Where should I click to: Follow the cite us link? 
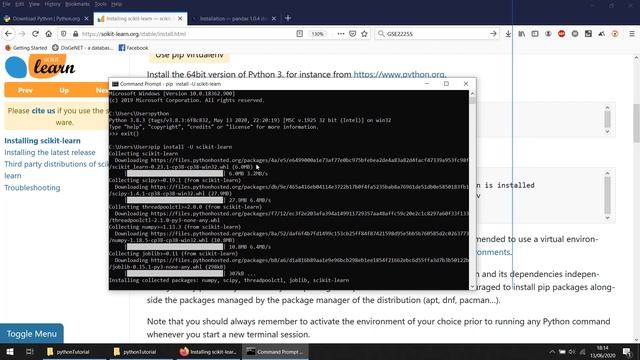pyautogui.click(x=43, y=111)
